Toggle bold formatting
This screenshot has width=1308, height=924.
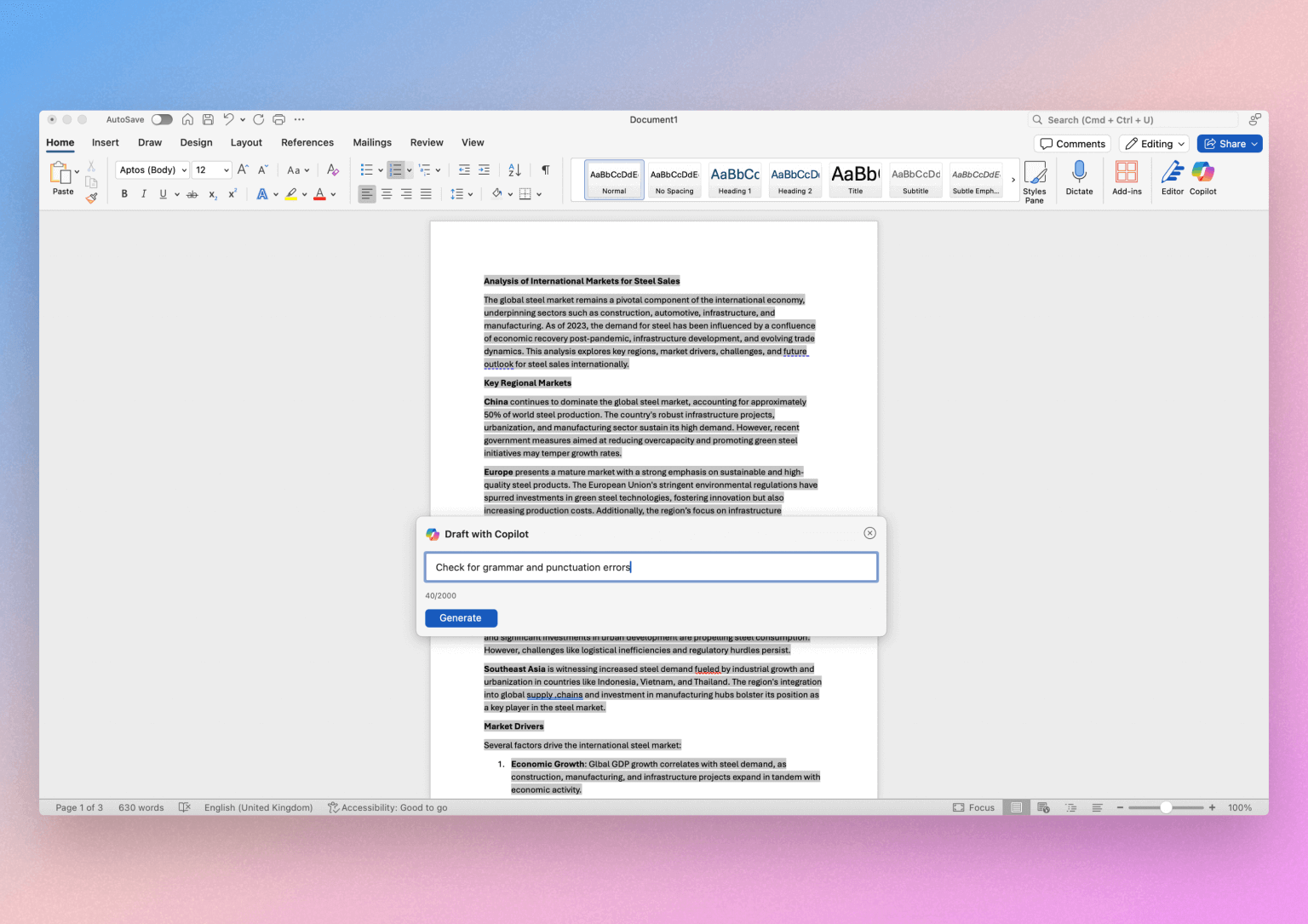(x=124, y=193)
